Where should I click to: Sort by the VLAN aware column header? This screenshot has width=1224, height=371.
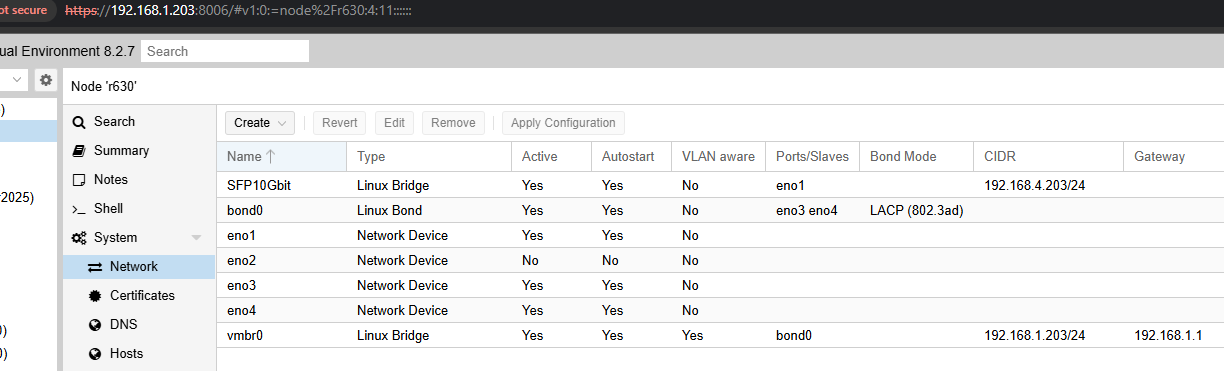coord(718,156)
